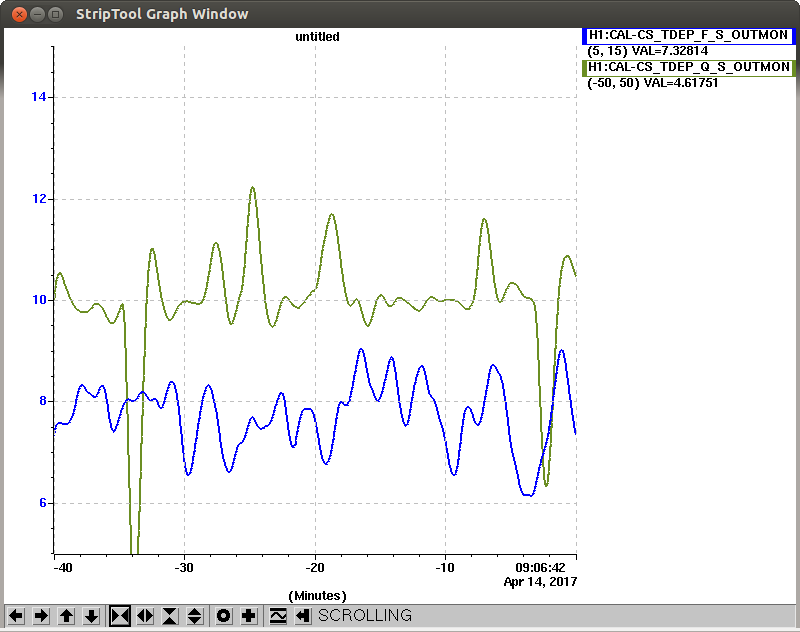Viewport: 800px width, 632px height.
Task: Click the horizontal zoom-out diamond button
Action: [145, 616]
